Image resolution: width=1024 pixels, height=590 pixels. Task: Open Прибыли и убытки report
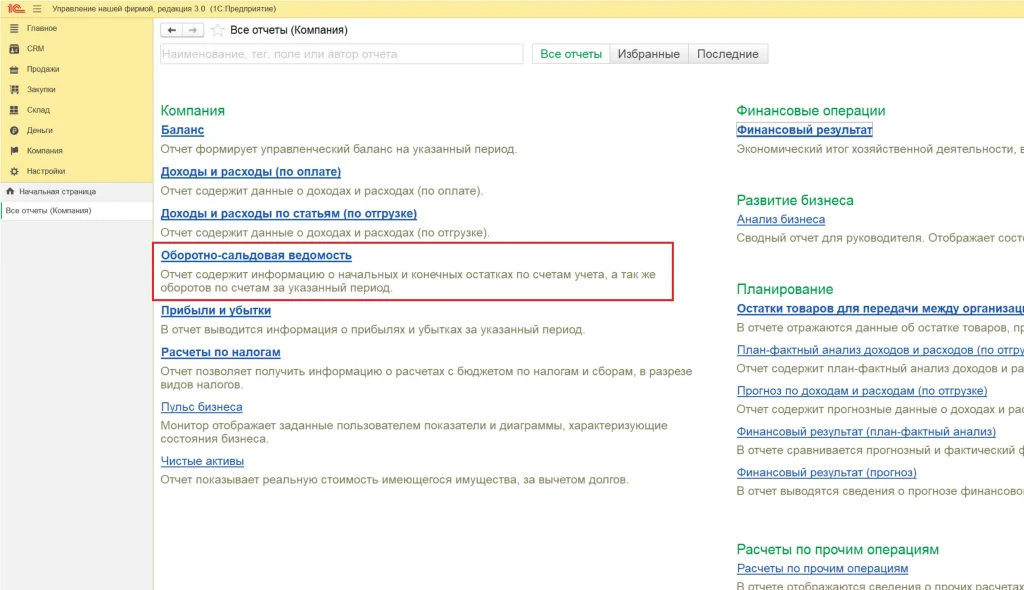tap(215, 311)
